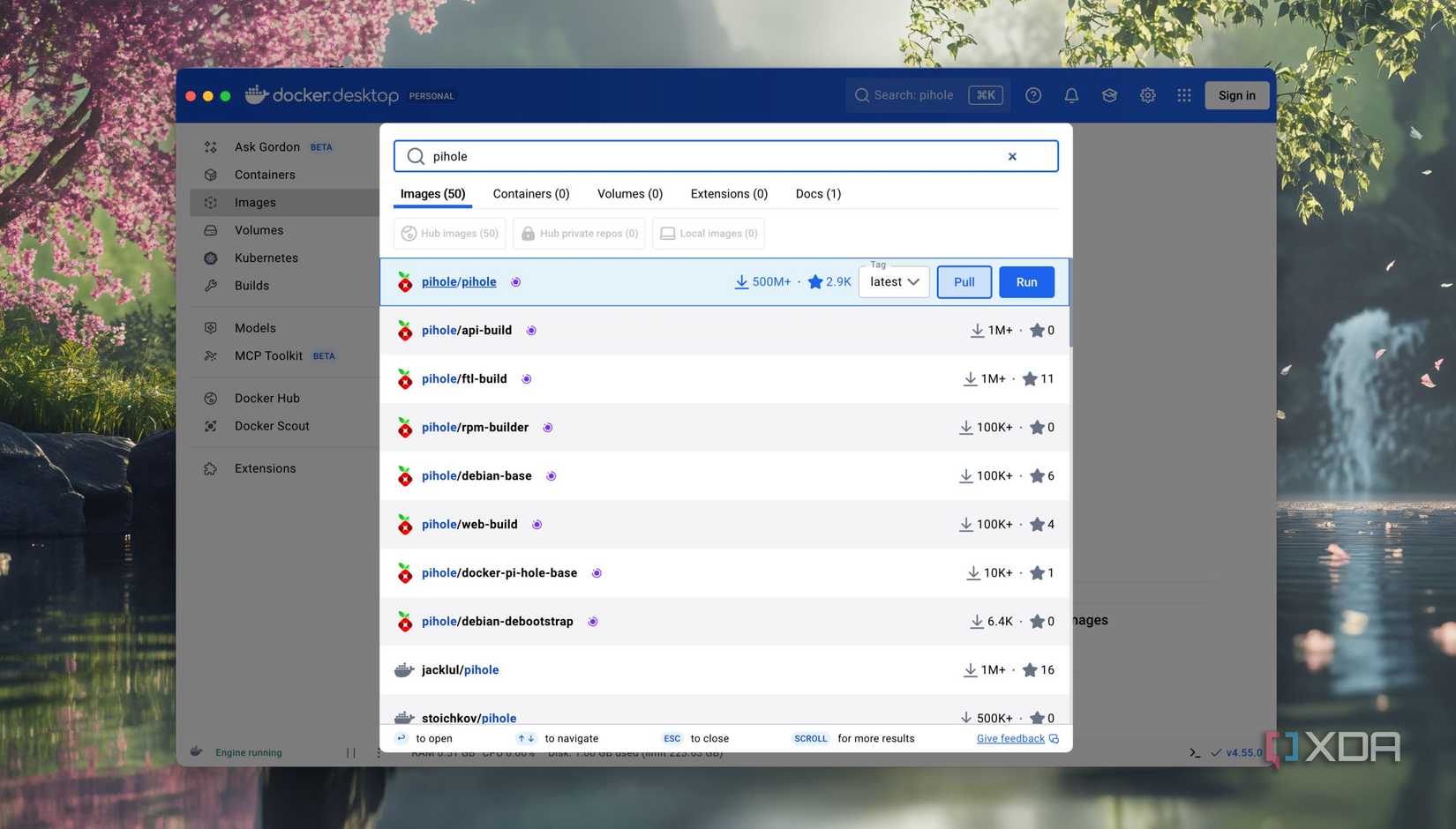Toggle the Local images (0) filter

[x=709, y=234]
